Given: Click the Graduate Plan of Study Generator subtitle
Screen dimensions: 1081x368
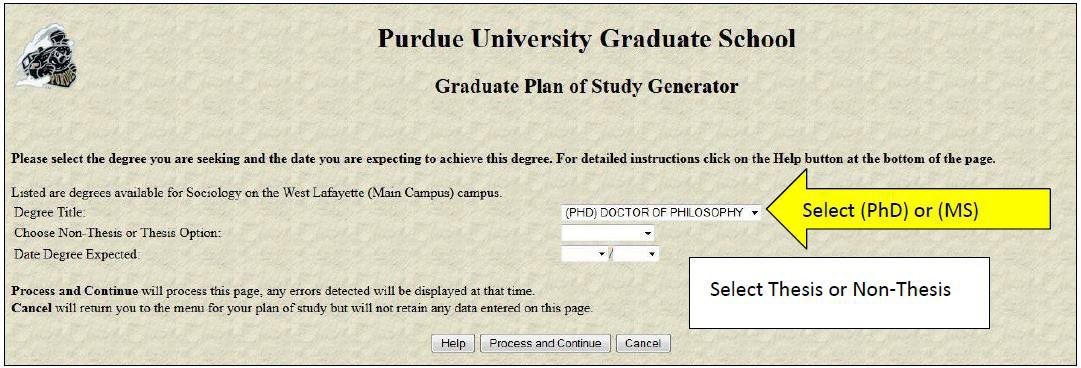Looking at the screenshot, I should (x=587, y=87).
